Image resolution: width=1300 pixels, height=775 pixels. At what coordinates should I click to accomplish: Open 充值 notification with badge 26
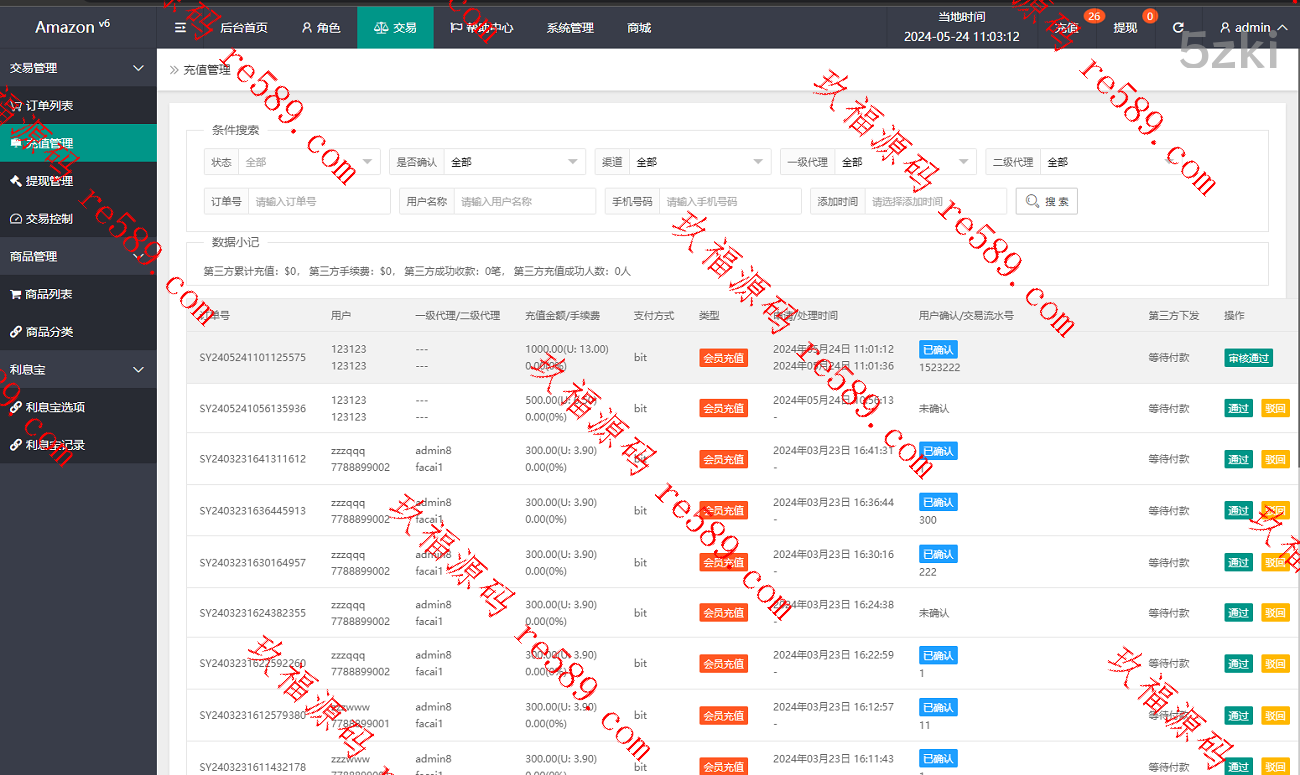tap(1067, 28)
